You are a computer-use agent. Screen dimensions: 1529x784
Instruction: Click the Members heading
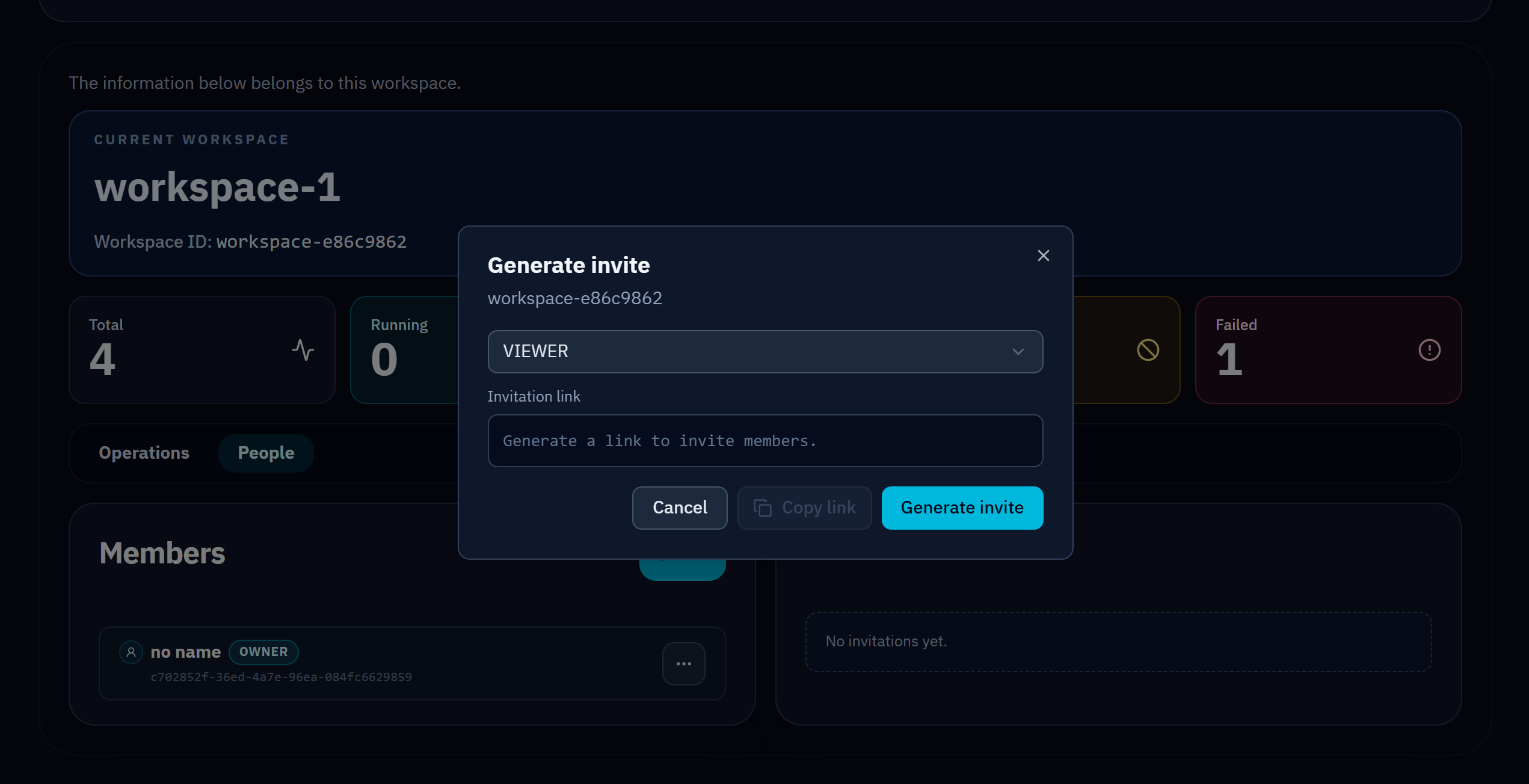pos(162,553)
